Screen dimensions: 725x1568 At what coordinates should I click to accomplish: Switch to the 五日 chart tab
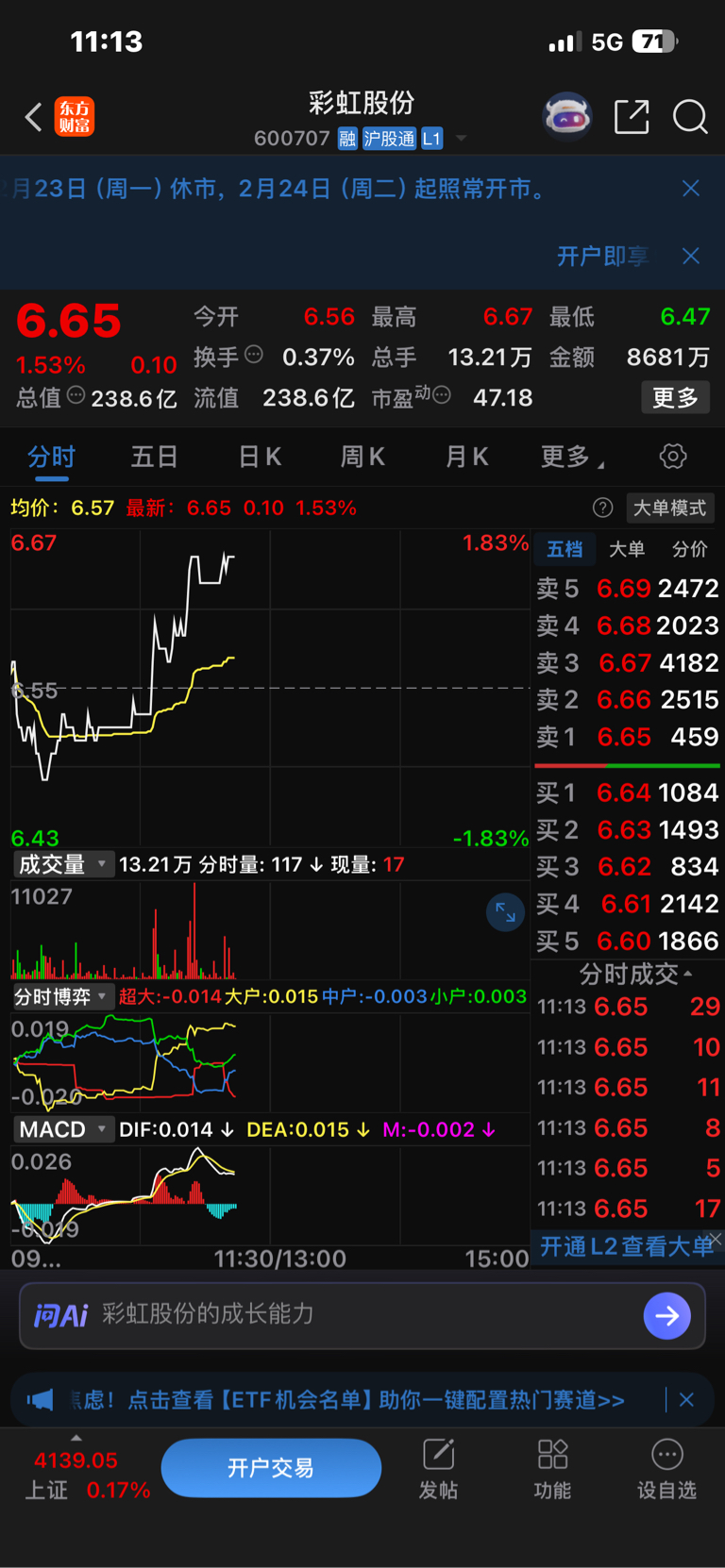tap(155, 458)
